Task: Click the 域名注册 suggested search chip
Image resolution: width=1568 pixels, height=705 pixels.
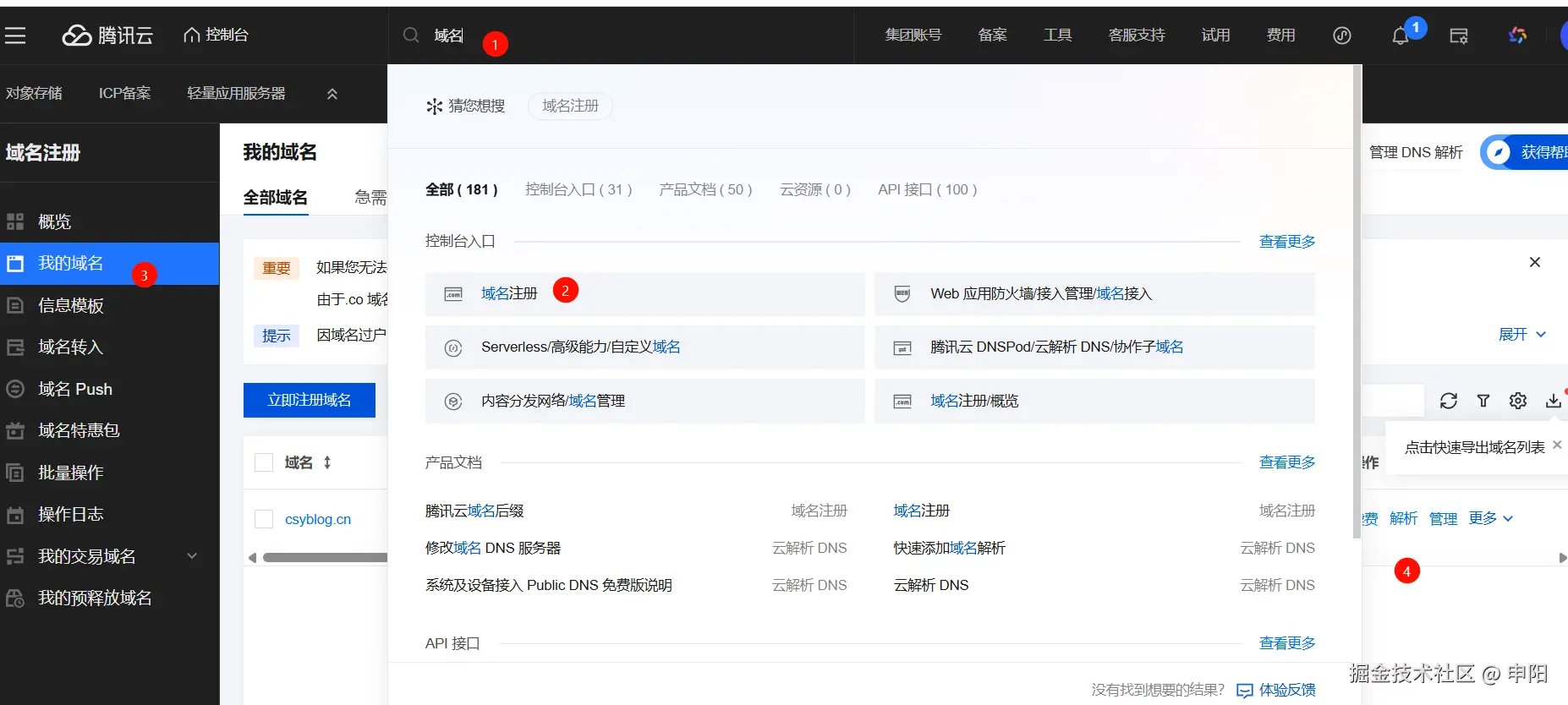Action: [571, 106]
